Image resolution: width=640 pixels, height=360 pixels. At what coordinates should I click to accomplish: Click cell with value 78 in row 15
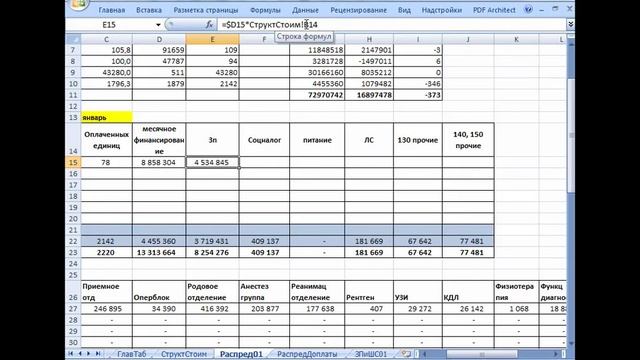pyautogui.click(x=107, y=162)
